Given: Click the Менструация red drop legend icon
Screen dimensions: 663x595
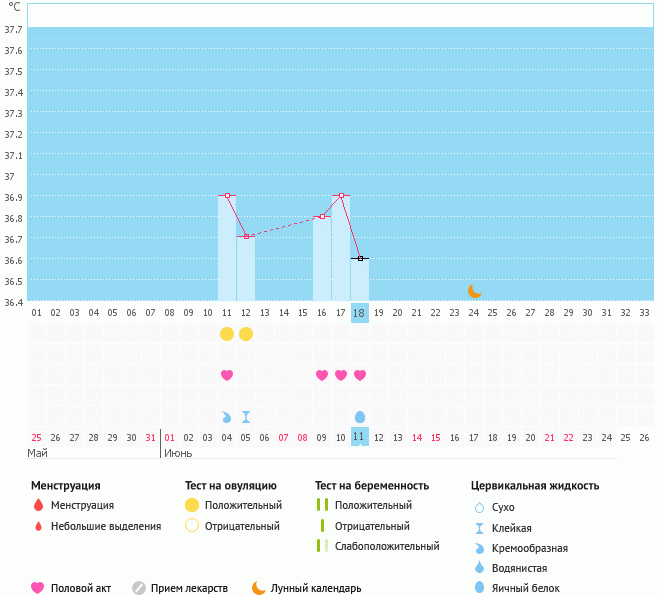Looking at the screenshot, I should [38, 505].
